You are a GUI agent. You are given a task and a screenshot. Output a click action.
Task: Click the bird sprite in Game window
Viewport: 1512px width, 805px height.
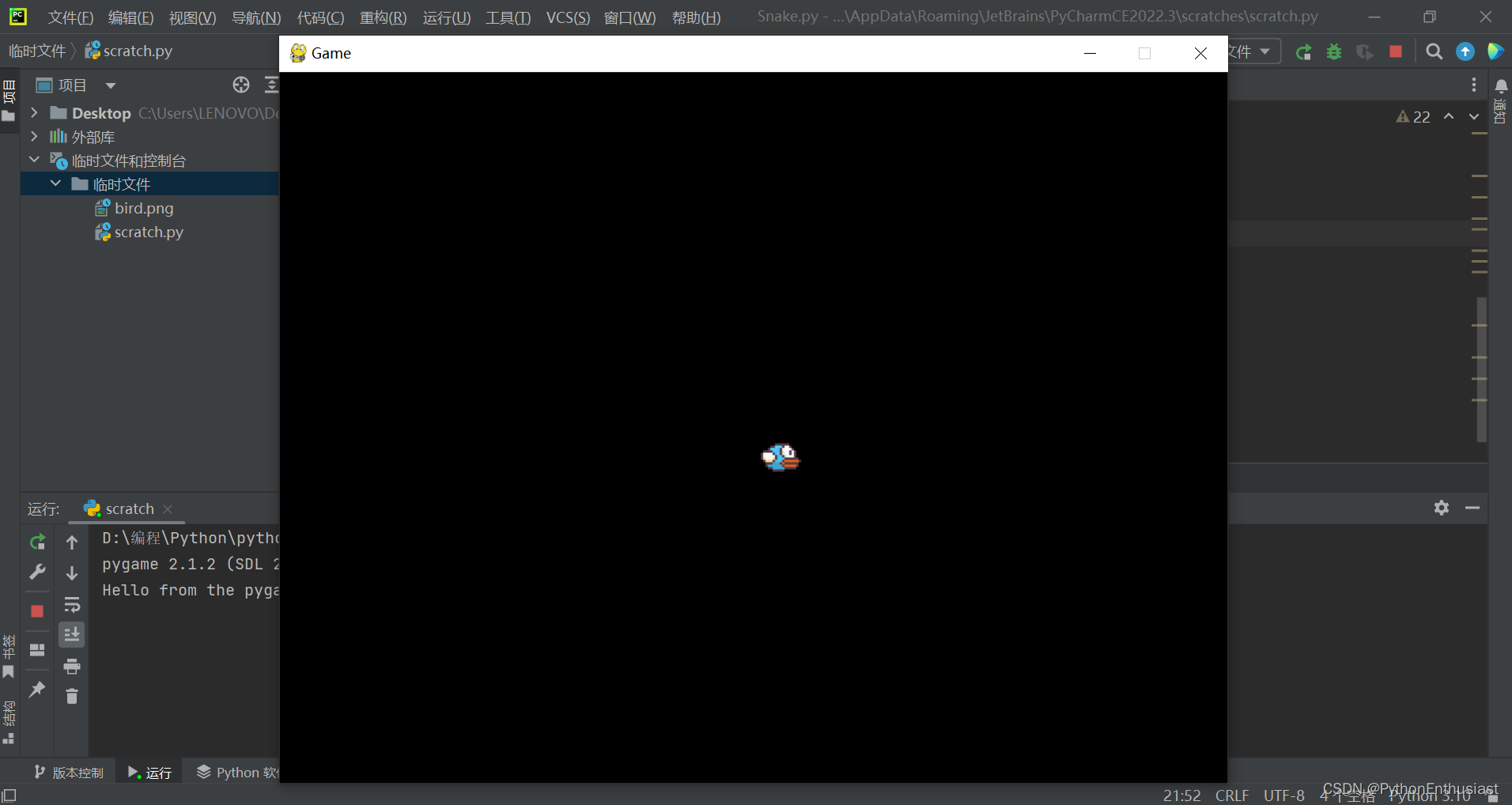point(781,457)
